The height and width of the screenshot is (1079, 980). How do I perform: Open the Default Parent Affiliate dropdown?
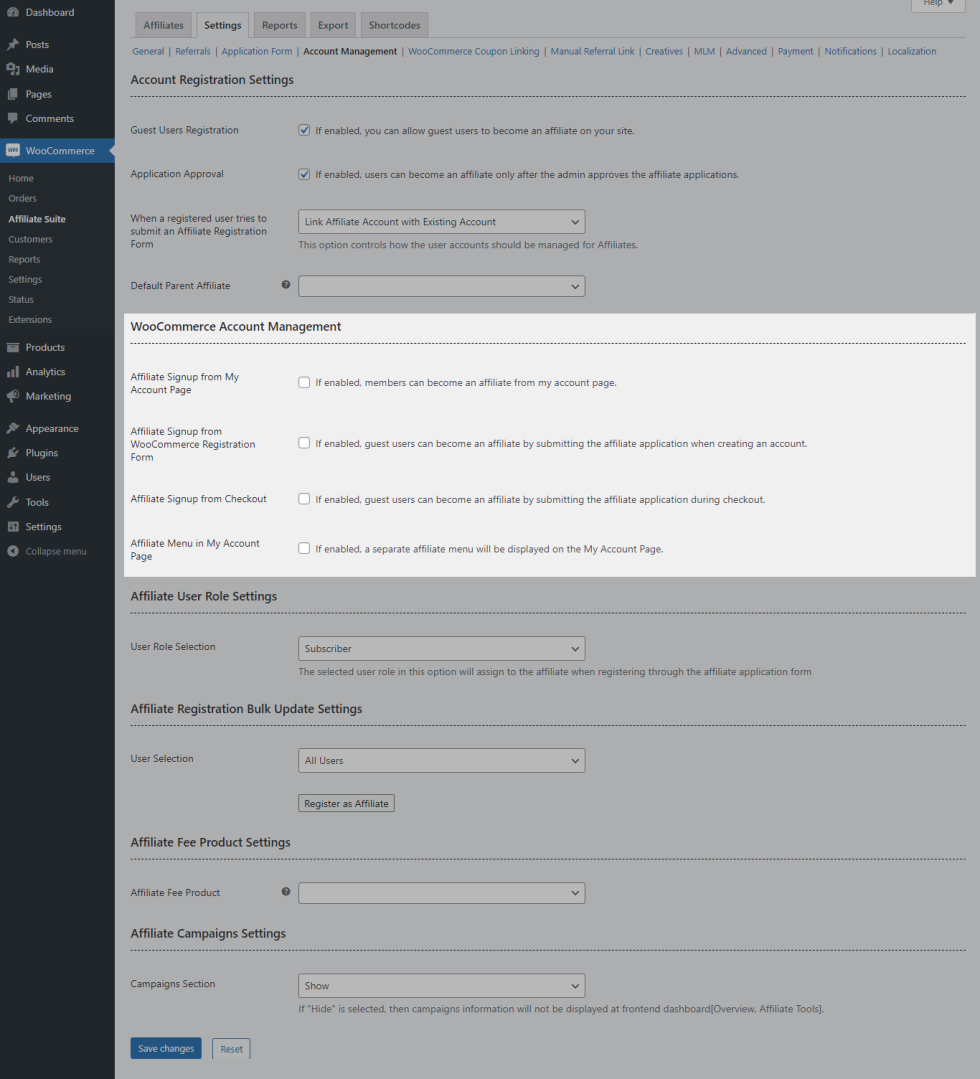(x=441, y=286)
